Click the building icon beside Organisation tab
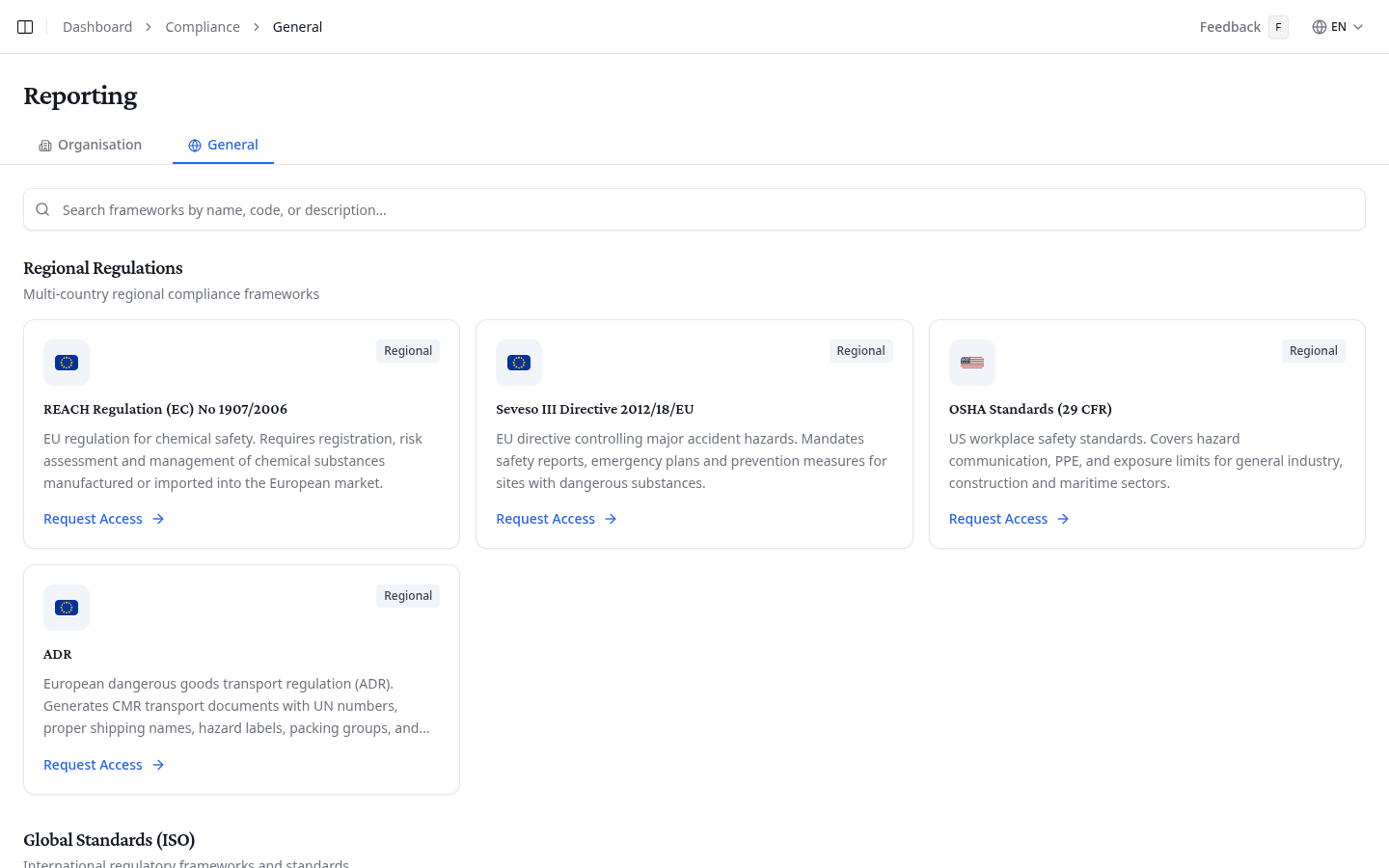This screenshot has width=1389, height=868. click(x=44, y=144)
